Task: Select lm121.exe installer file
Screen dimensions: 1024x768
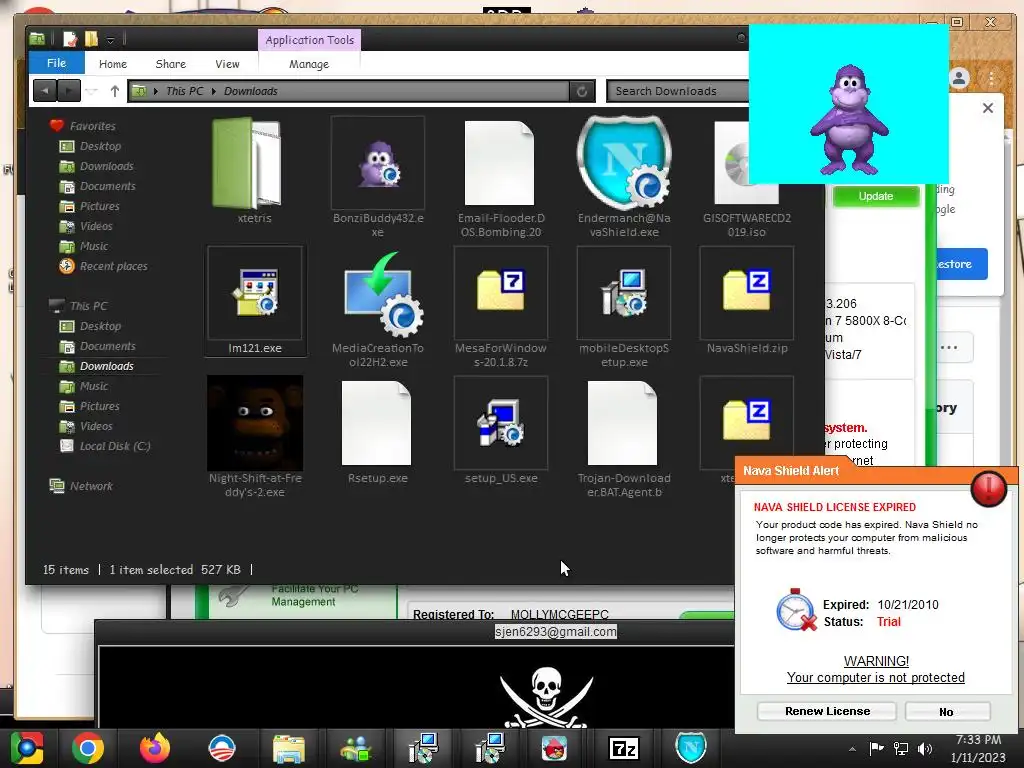Action: (255, 300)
